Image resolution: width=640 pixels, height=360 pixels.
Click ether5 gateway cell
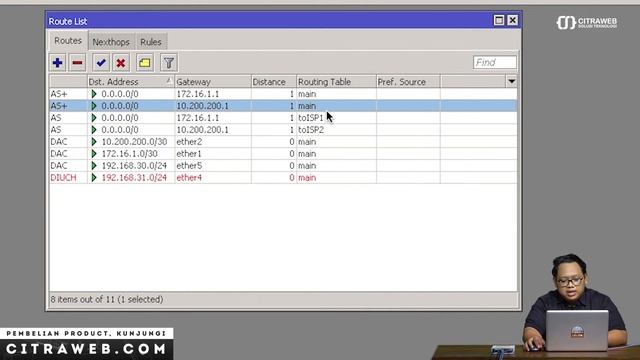click(213, 165)
